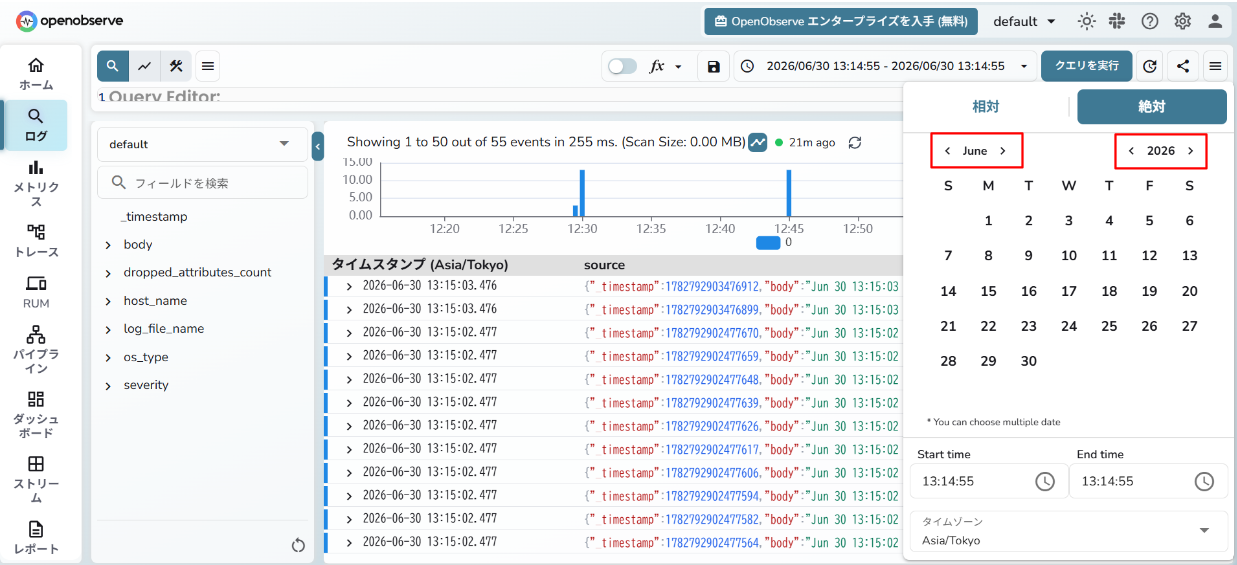Click the tall histogram bar at 12:30
1237x565 pixels.
pyautogui.click(x=582, y=193)
